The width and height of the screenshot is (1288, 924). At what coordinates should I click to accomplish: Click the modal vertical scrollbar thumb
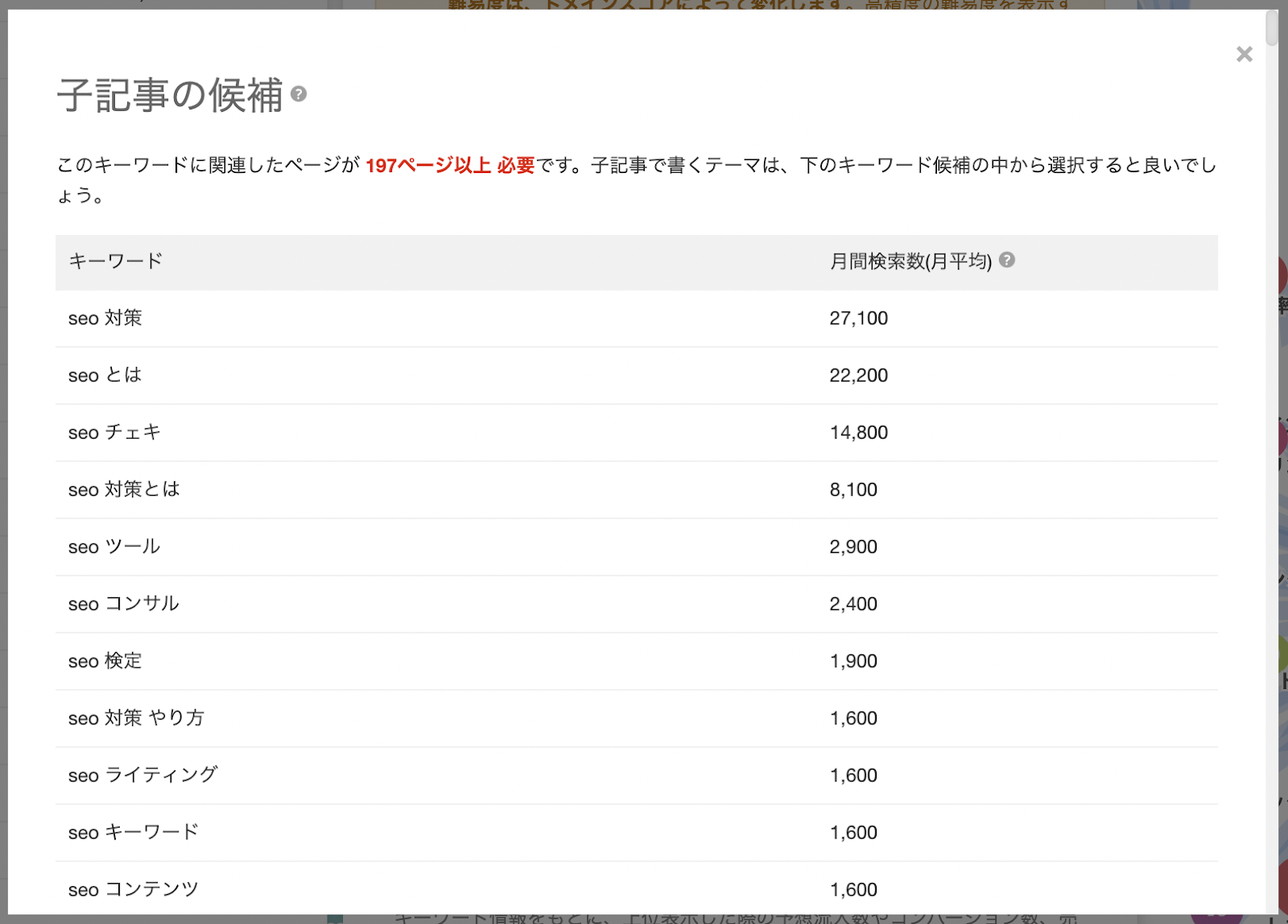click(1272, 27)
